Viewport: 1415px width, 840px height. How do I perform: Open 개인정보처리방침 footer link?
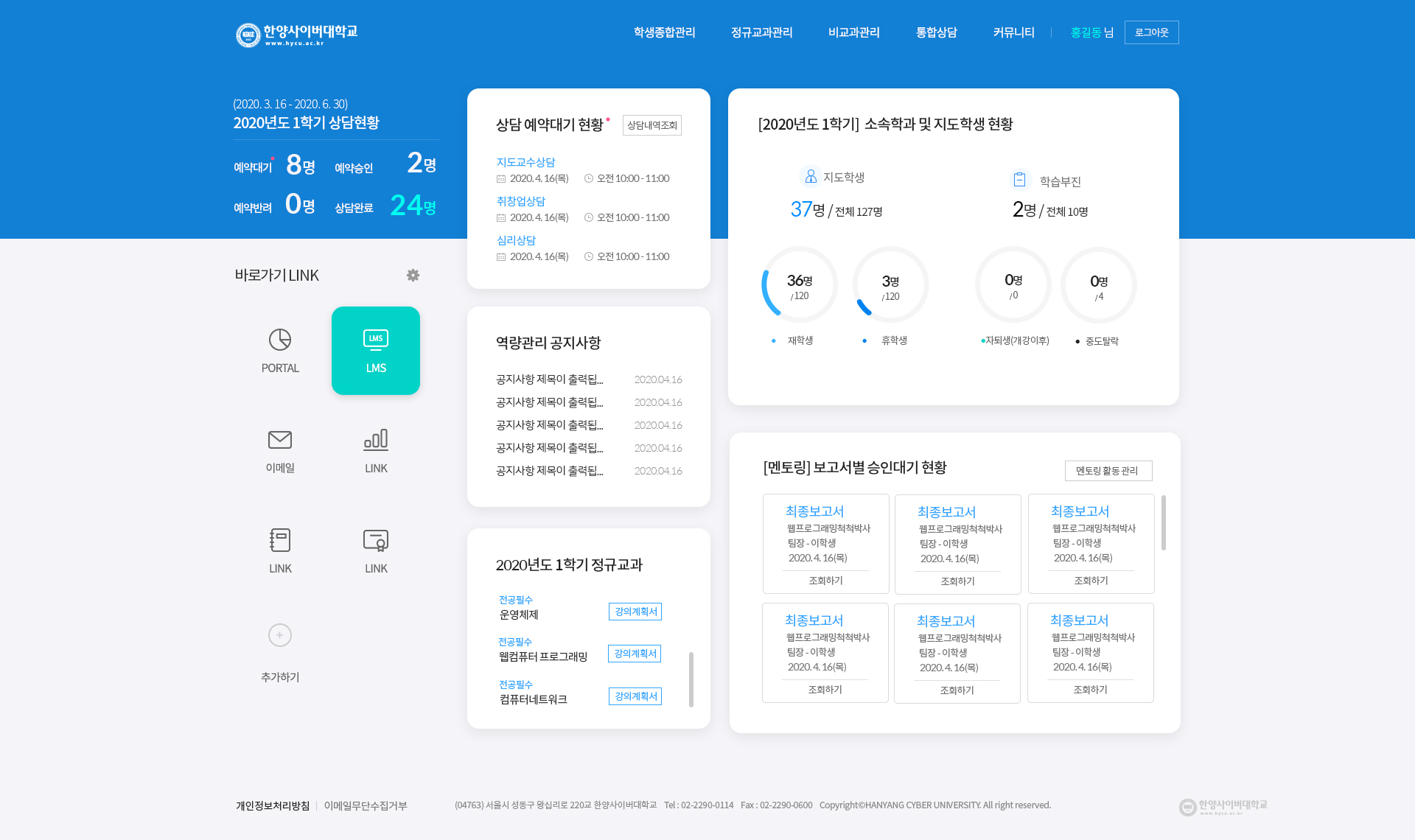pyautogui.click(x=273, y=805)
